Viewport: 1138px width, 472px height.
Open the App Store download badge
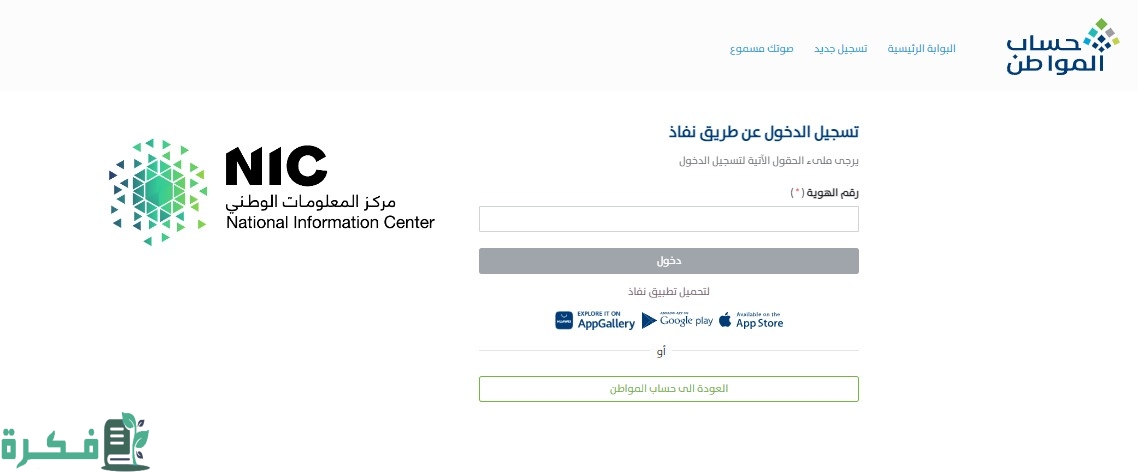click(750, 320)
